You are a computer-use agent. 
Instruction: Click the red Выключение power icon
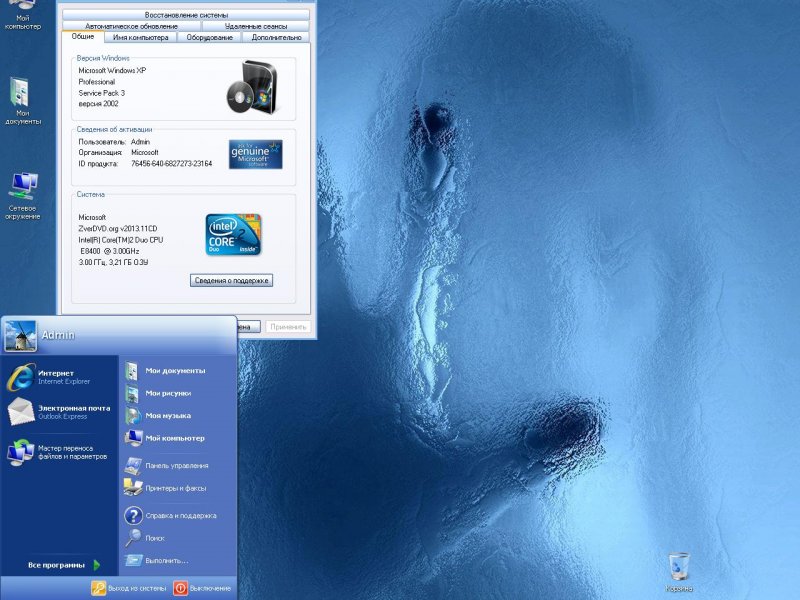click(x=181, y=588)
